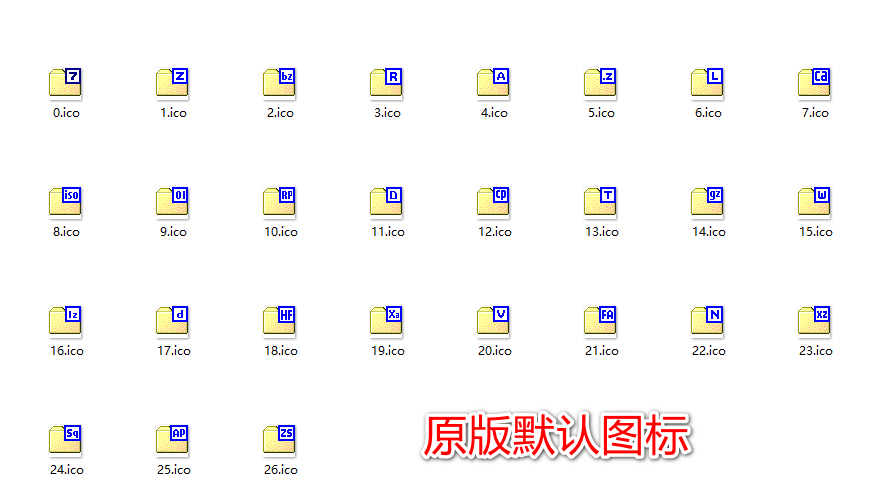Screen dimensions: 870x497
Task: Select the 17.ico d archive icon
Action: click(173, 322)
